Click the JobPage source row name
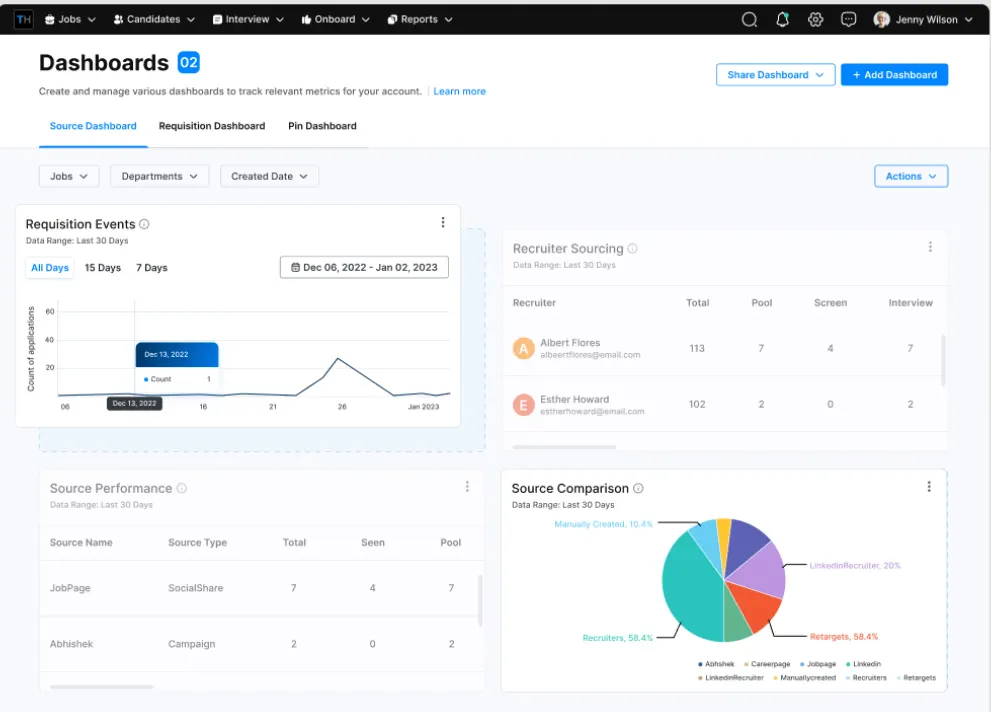 point(70,588)
